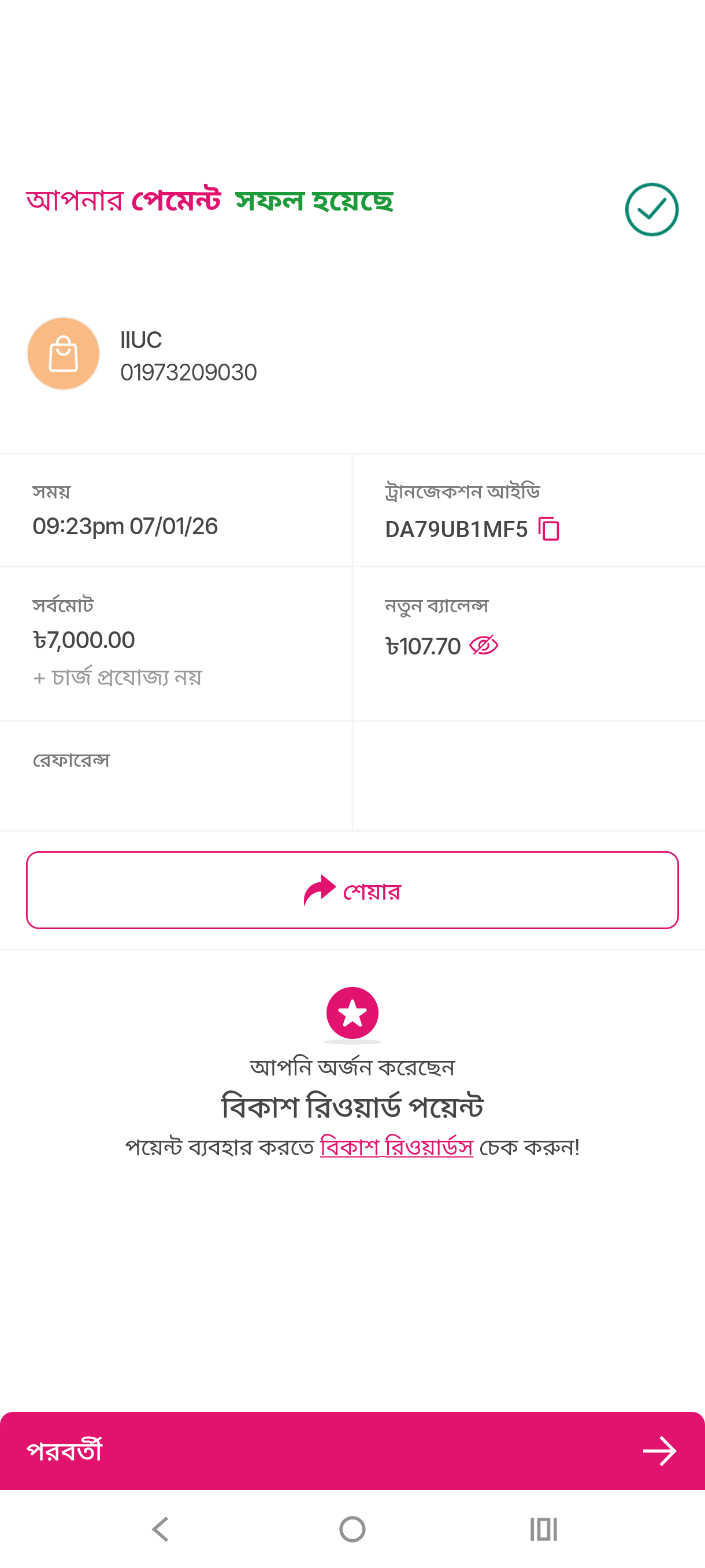This screenshot has height=1568, width=705.
Task: Tap the শেয়ার button text
Action: pyautogui.click(x=372, y=891)
